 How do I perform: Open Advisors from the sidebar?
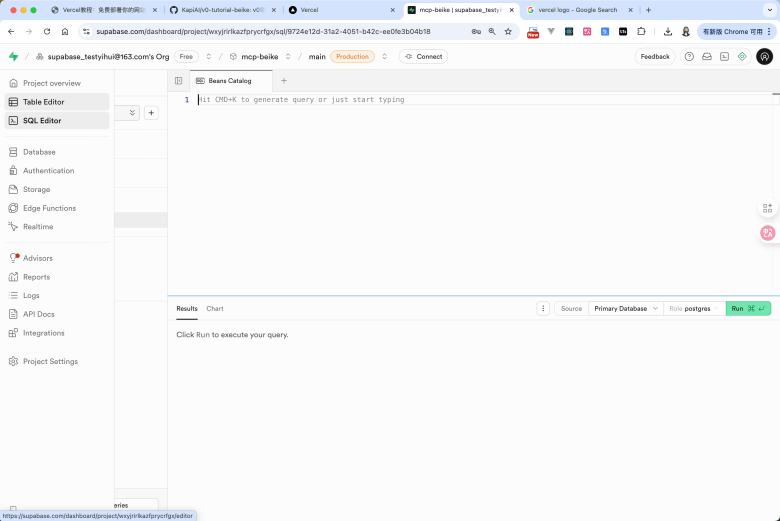pyautogui.click(x=37, y=258)
